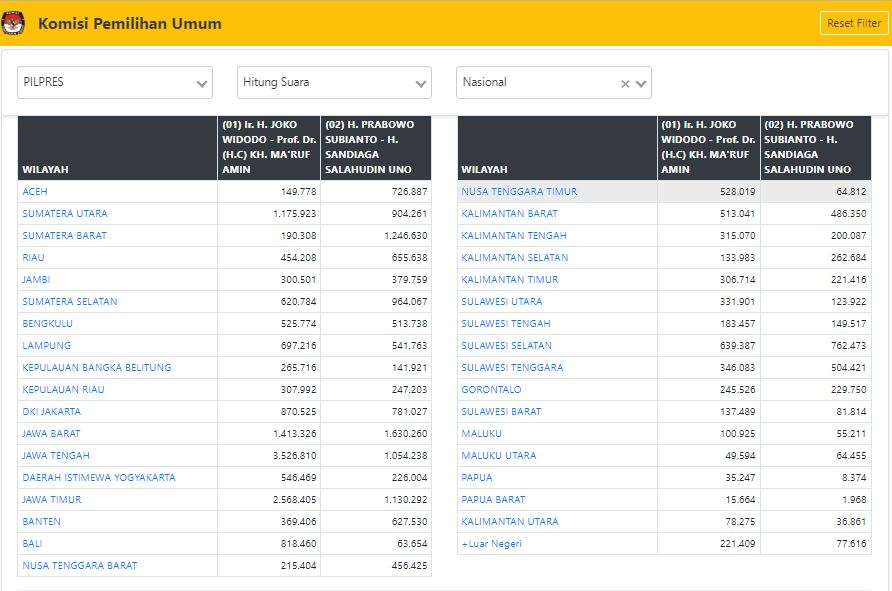The image size is (892, 591).
Task: Click left table (02) Prabowo Subianto header
Action: [376, 148]
